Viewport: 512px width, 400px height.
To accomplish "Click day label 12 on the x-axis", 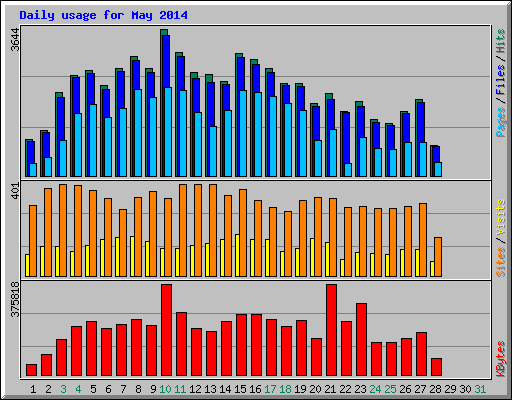I will click(195, 389).
